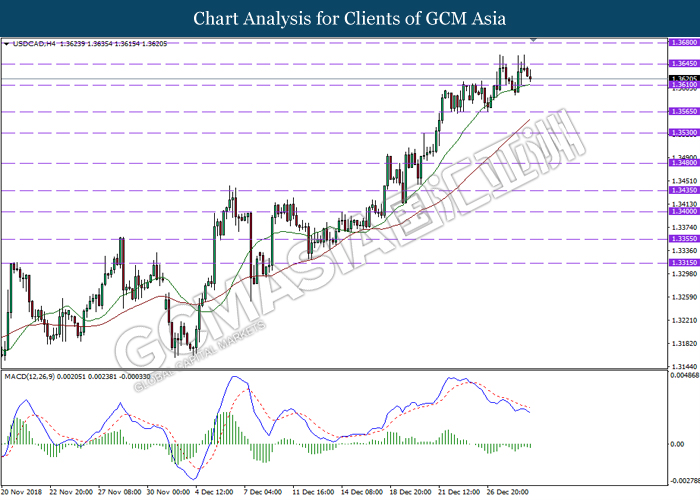Screen dimensions: 700x500
Task: Click the USDCAD,H4 symbol text
Action: click(x=34, y=44)
